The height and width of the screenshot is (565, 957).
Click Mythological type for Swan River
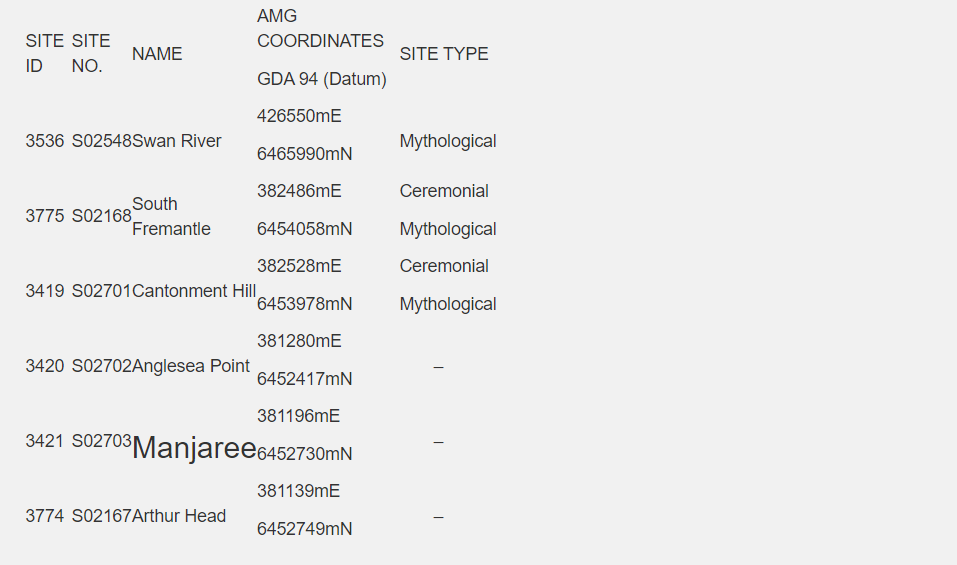[x=448, y=141]
